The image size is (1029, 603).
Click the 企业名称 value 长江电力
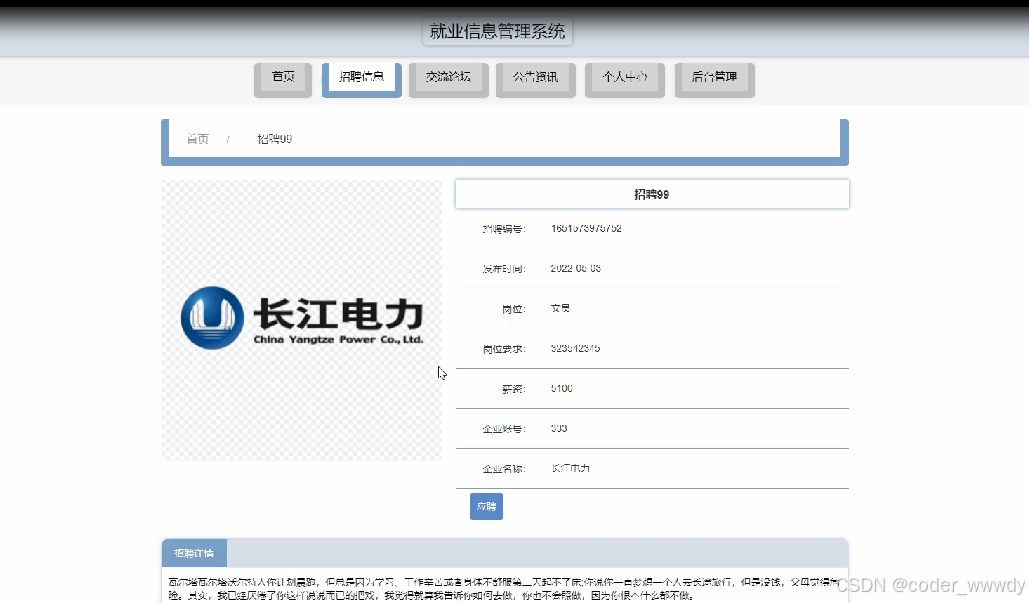(570, 468)
